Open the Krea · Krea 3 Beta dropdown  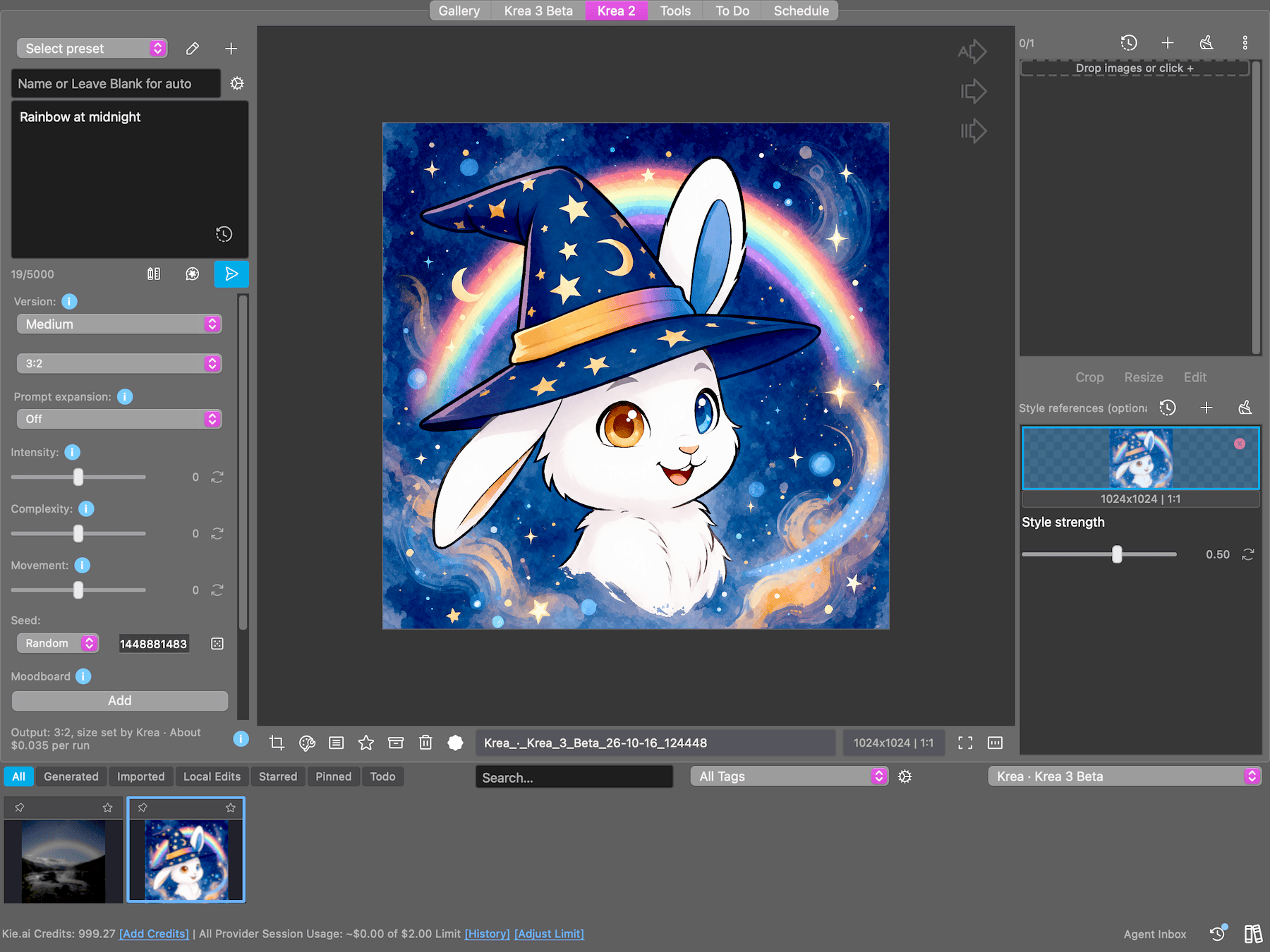1125,776
